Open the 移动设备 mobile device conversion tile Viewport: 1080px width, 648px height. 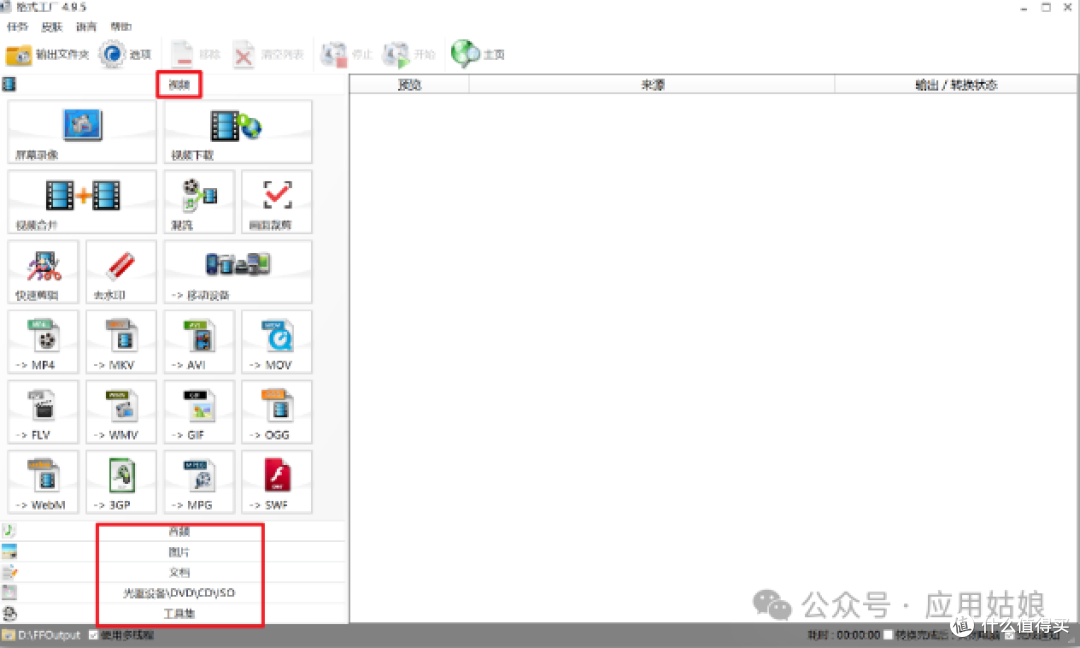pos(238,272)
